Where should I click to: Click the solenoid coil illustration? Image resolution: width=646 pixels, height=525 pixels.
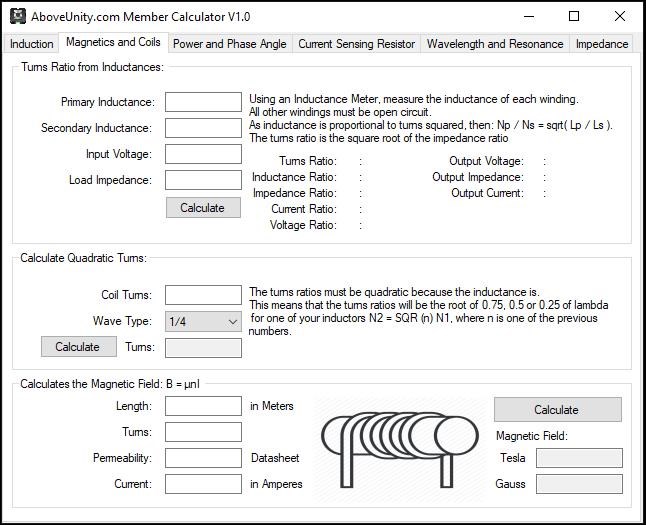pos(400,448)
